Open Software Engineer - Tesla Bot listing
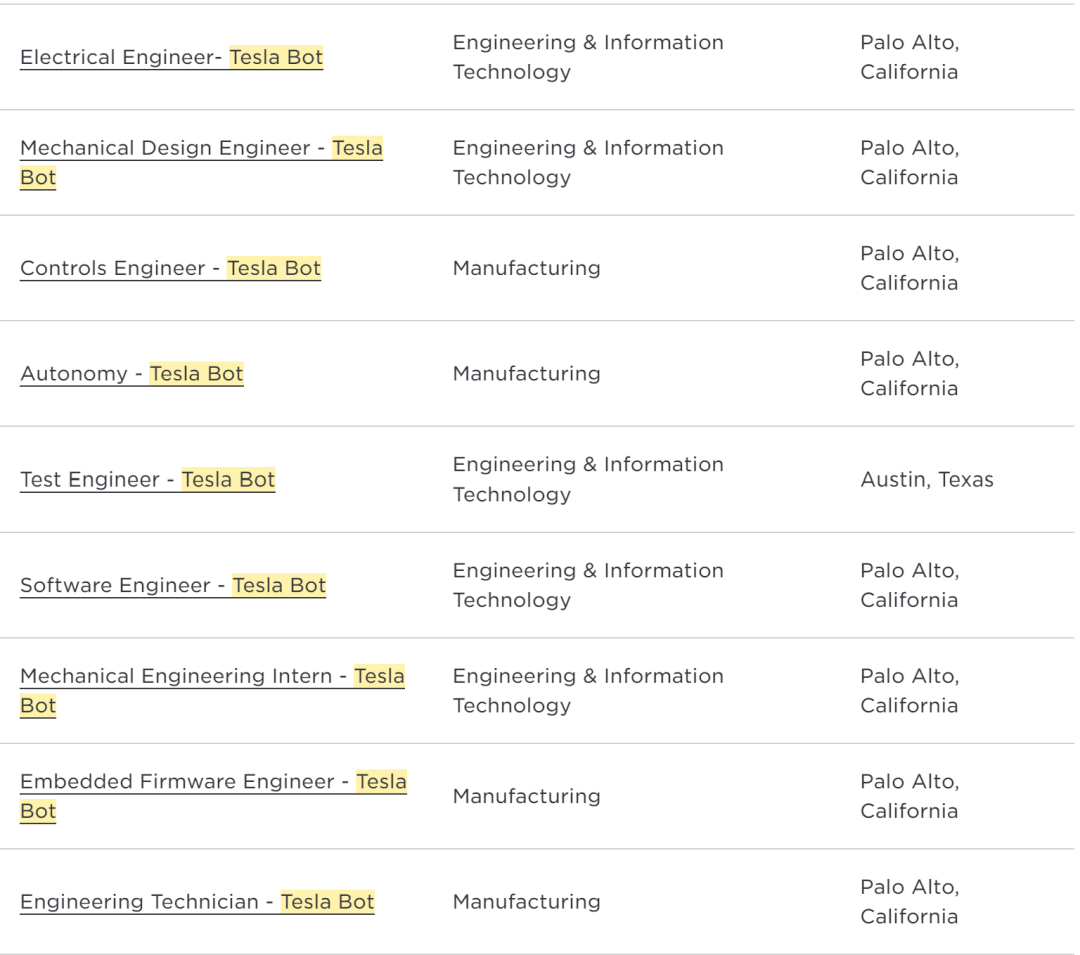The height and width of the screenshot is (955, 1080). tap(173, 585)
